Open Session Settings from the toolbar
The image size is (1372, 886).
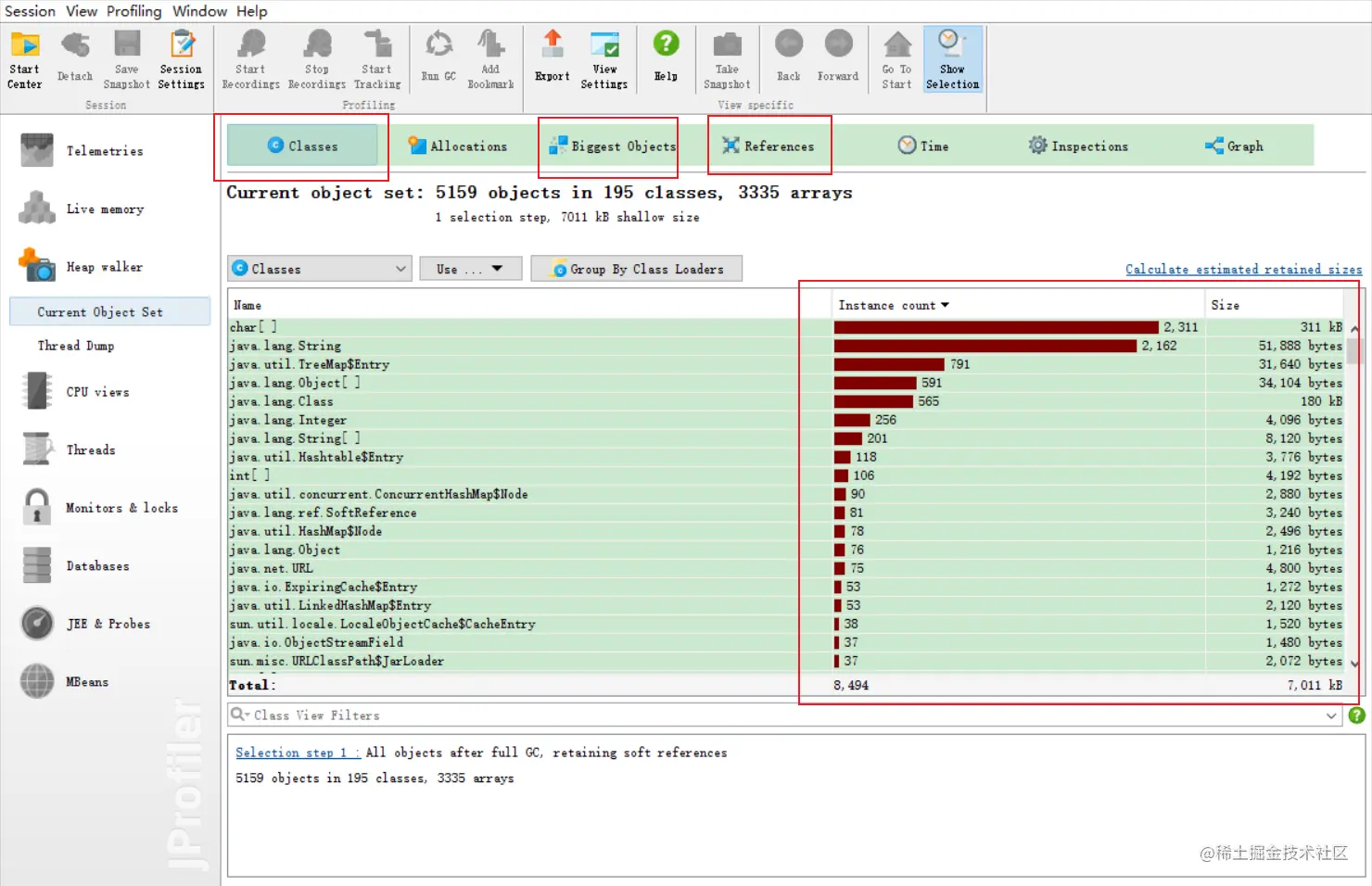(181, 60)
